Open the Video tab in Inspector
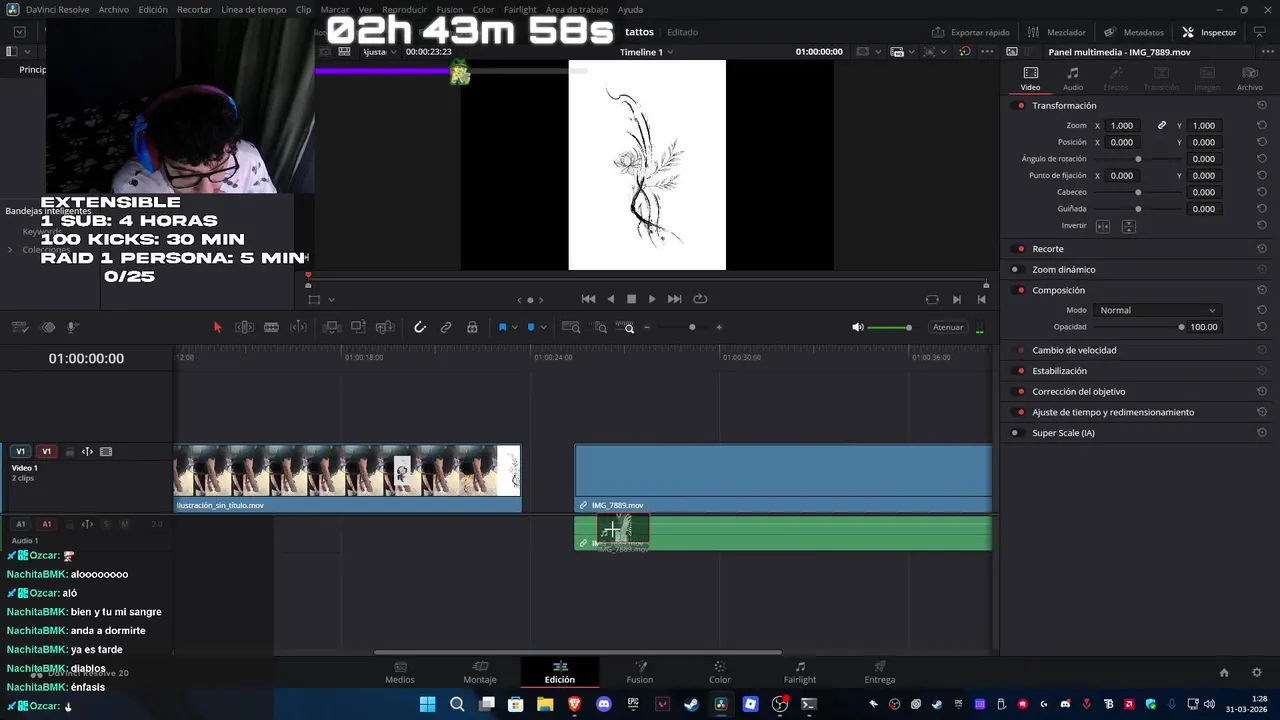Screen dimensions: 1280x720 pos(1030,78)
